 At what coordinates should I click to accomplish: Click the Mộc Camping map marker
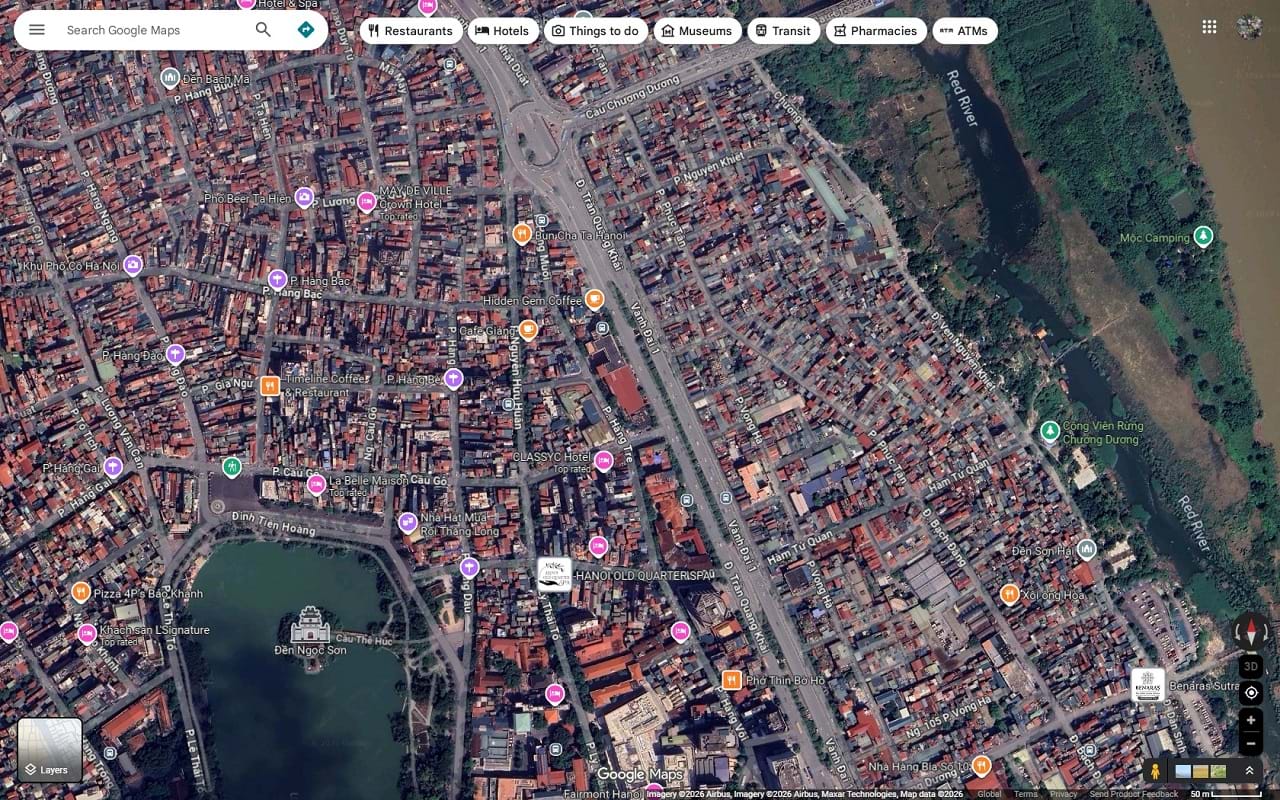pos(1203,236)
